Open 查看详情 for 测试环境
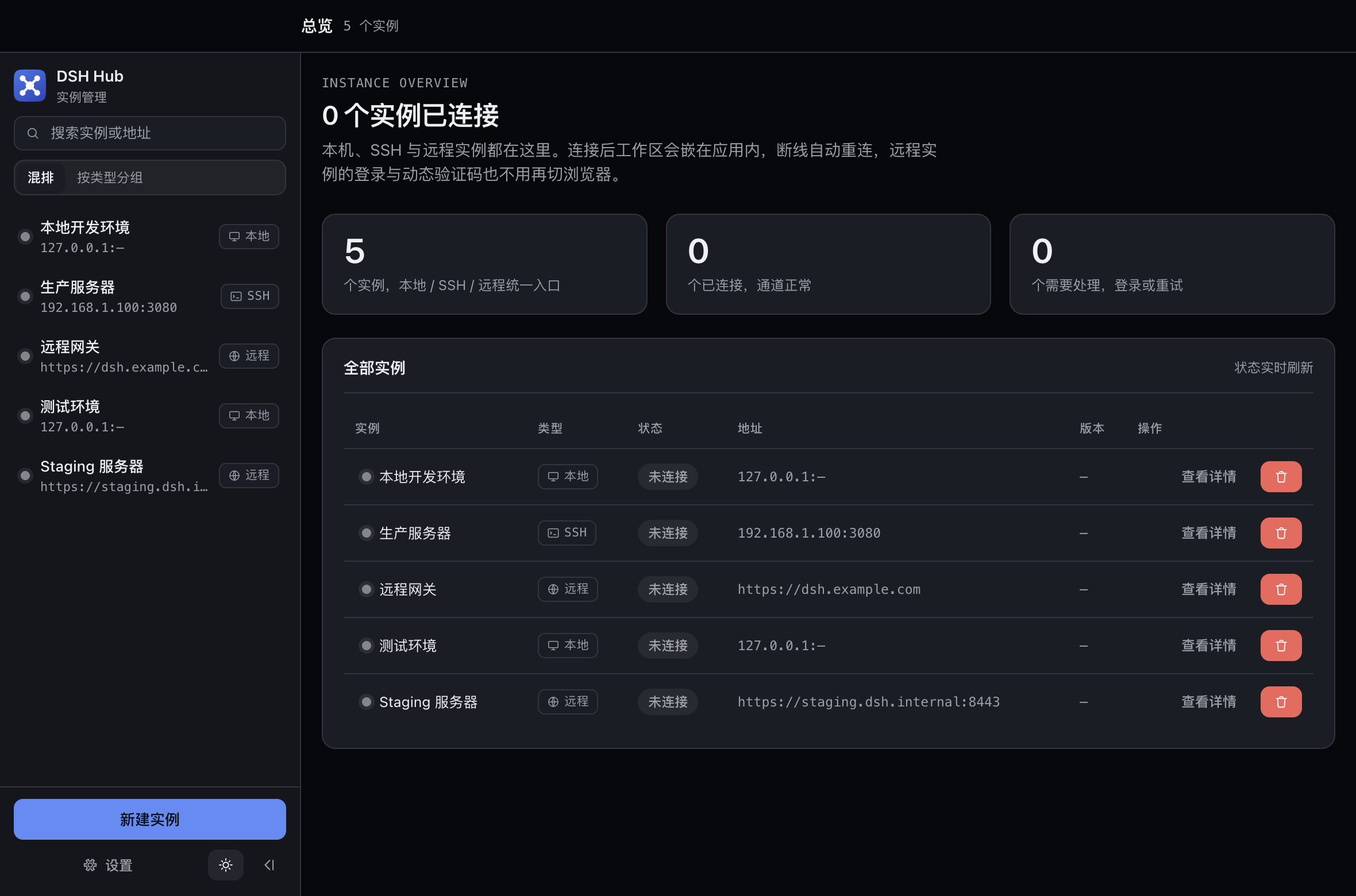Image resolution: width=1356 pixels, height=896 pixels. click(1209, 646)
